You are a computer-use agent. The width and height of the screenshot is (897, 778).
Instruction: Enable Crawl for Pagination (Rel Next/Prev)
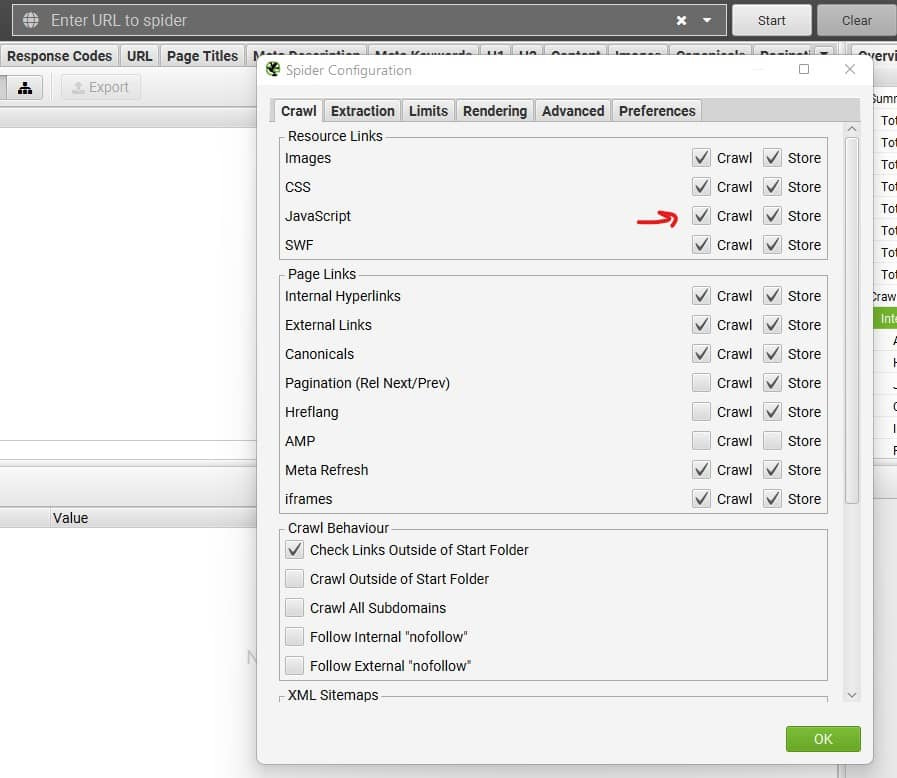click(x=701, y=383)
